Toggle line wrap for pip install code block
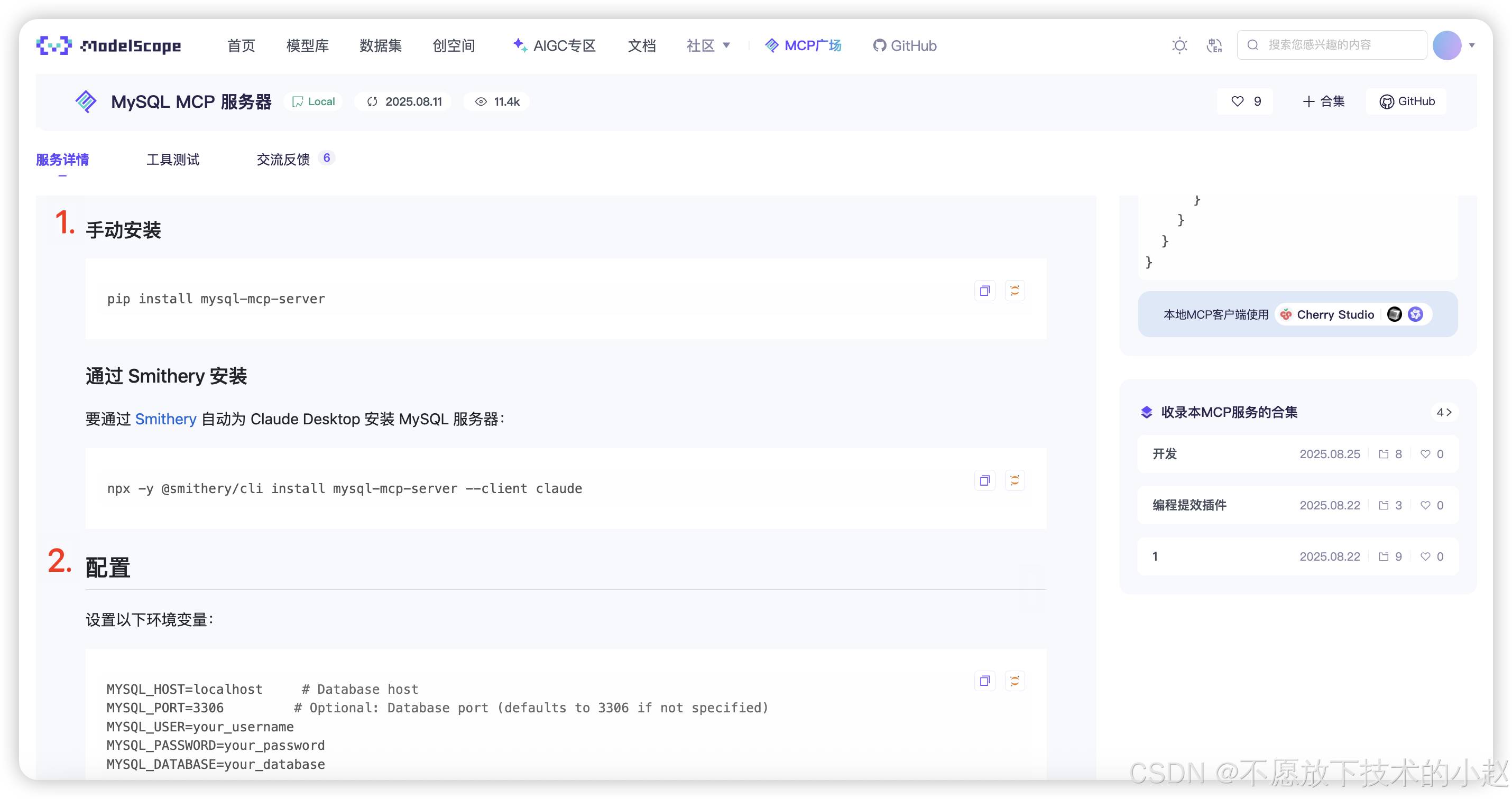The image size is (1512, 799). tap(1015, 291)
